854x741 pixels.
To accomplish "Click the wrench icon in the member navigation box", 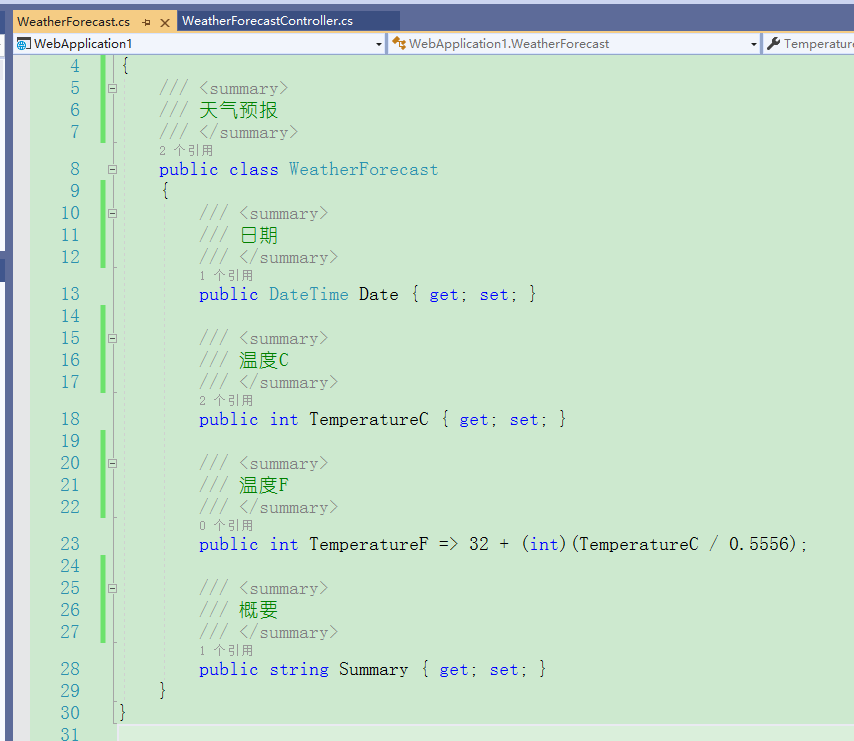I will (773, 43).
